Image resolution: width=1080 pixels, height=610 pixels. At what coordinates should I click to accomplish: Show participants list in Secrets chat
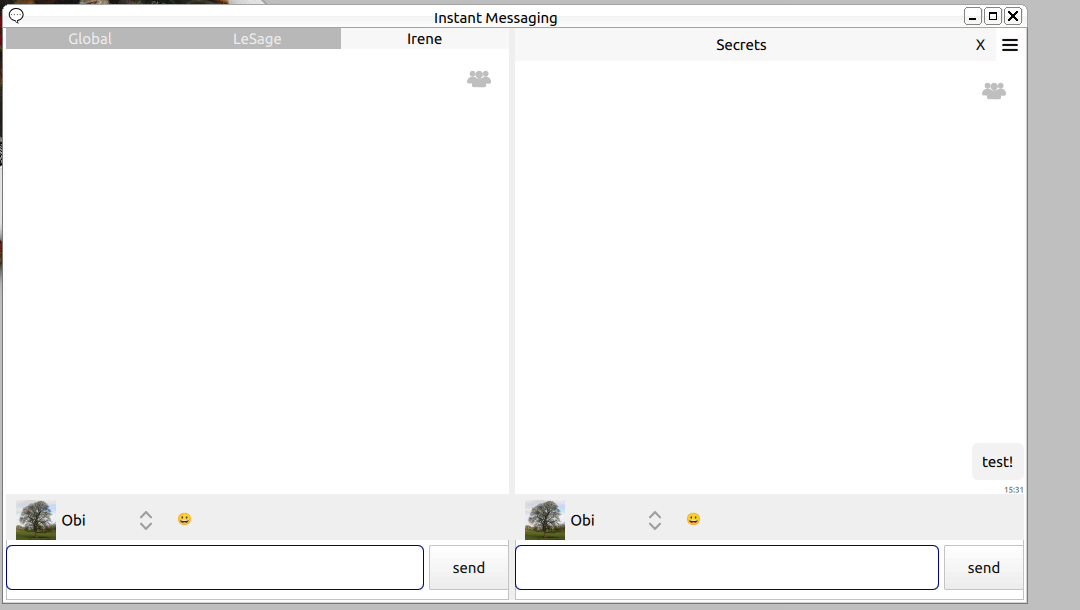pyautogui.click(x=993, y=91)
